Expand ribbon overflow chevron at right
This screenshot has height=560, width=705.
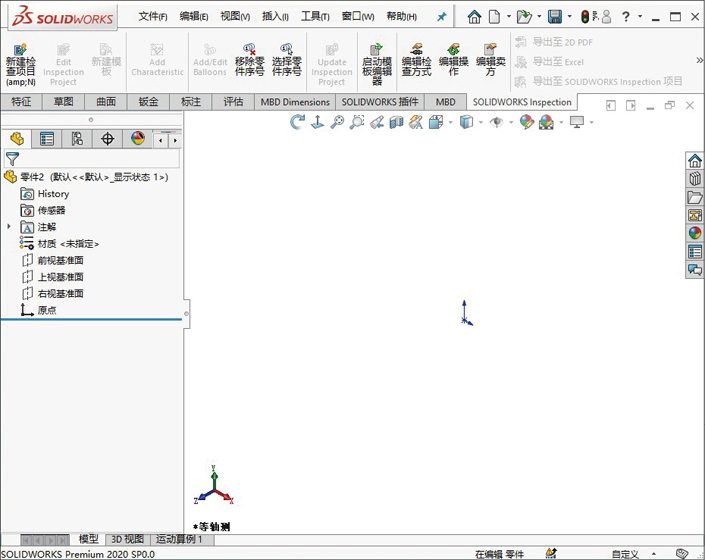(699, 60)
